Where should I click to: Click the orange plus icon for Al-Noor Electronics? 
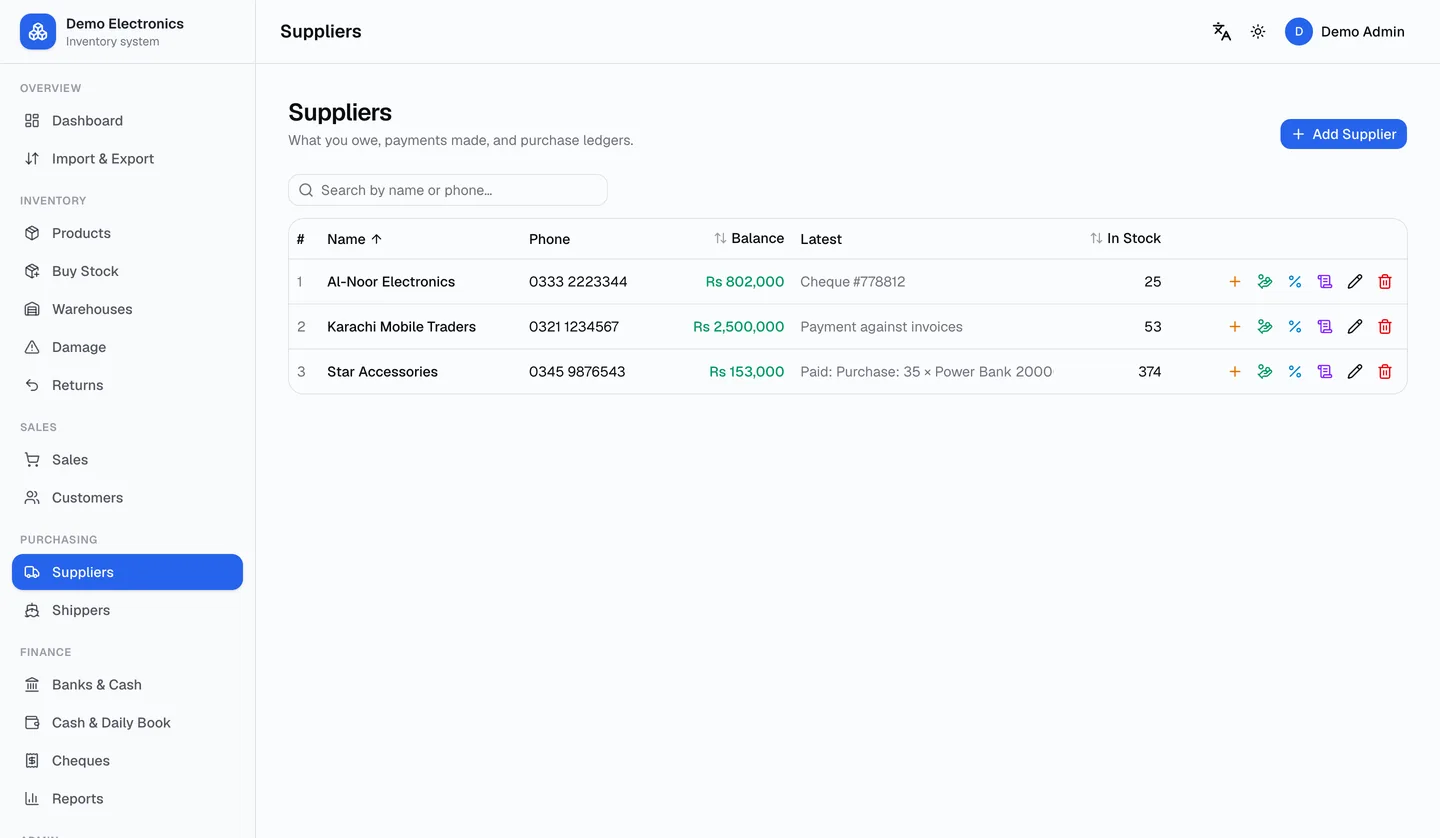tap(1235, 282)
